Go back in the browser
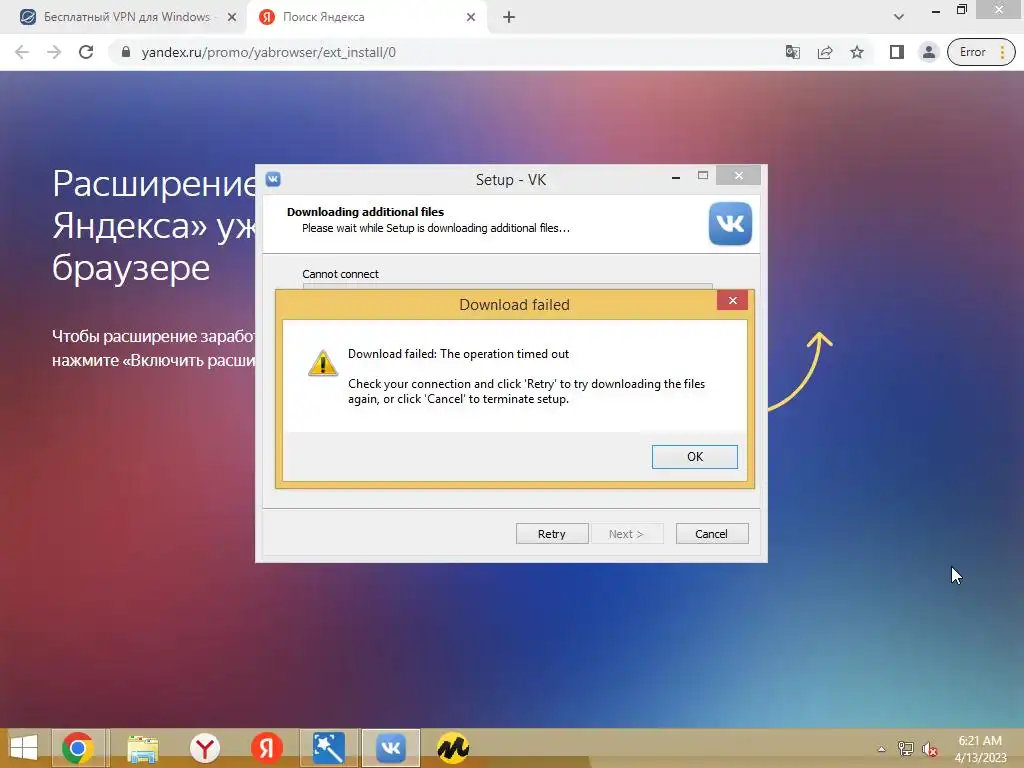1024x768 pixels. point(22,52)
